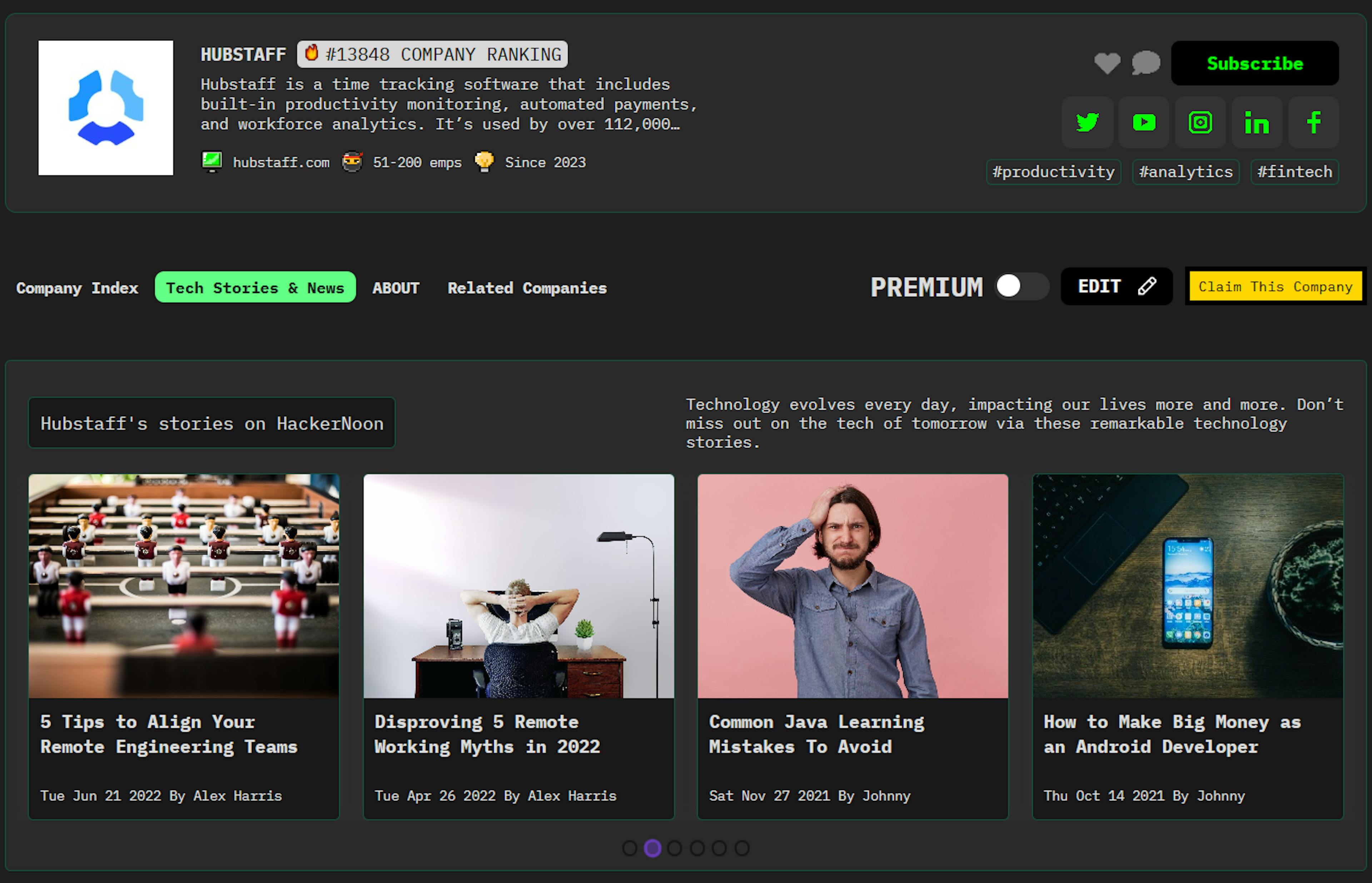The height and width of the screenshot is (883, 1372).
Task: Select the last carousel navigation dot
Action: click(x=742, y=848)
